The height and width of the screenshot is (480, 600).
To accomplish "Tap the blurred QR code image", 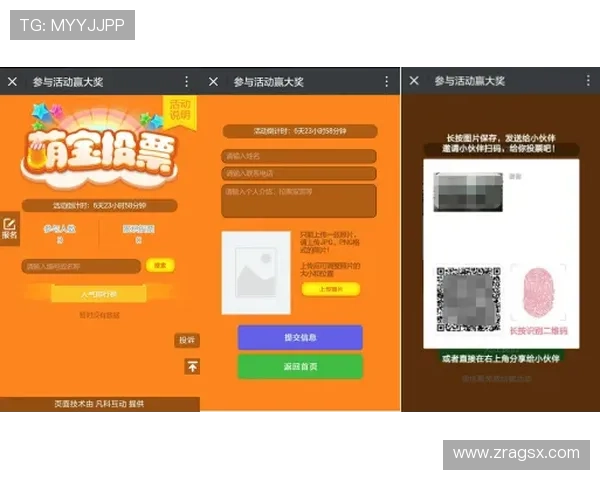I will pyautogui.click(x=468, y=299).
